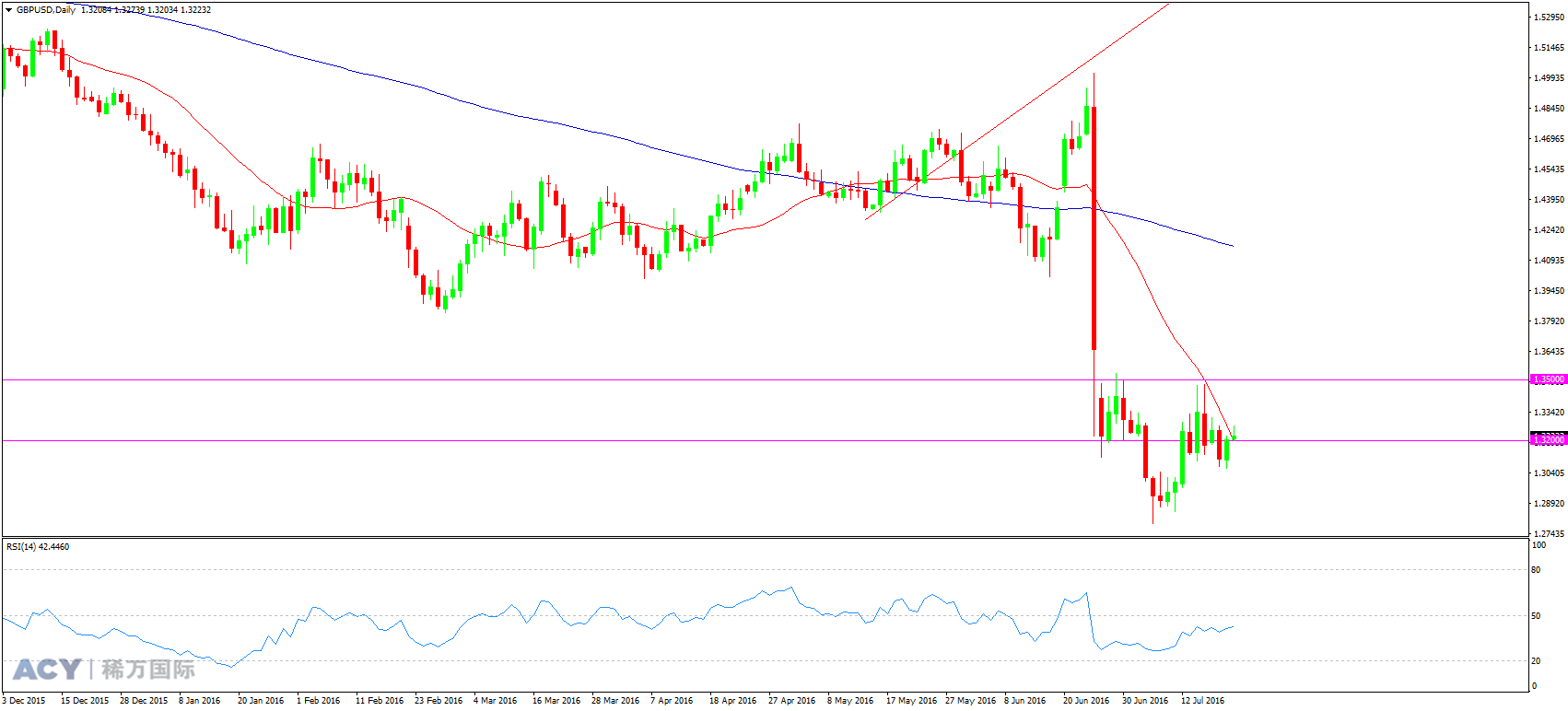Image resolution: width=1568 pixels, height=711 pixels.
Task: Click the 27 Apr 2016 date label
Action: click(x=792, y=701)
